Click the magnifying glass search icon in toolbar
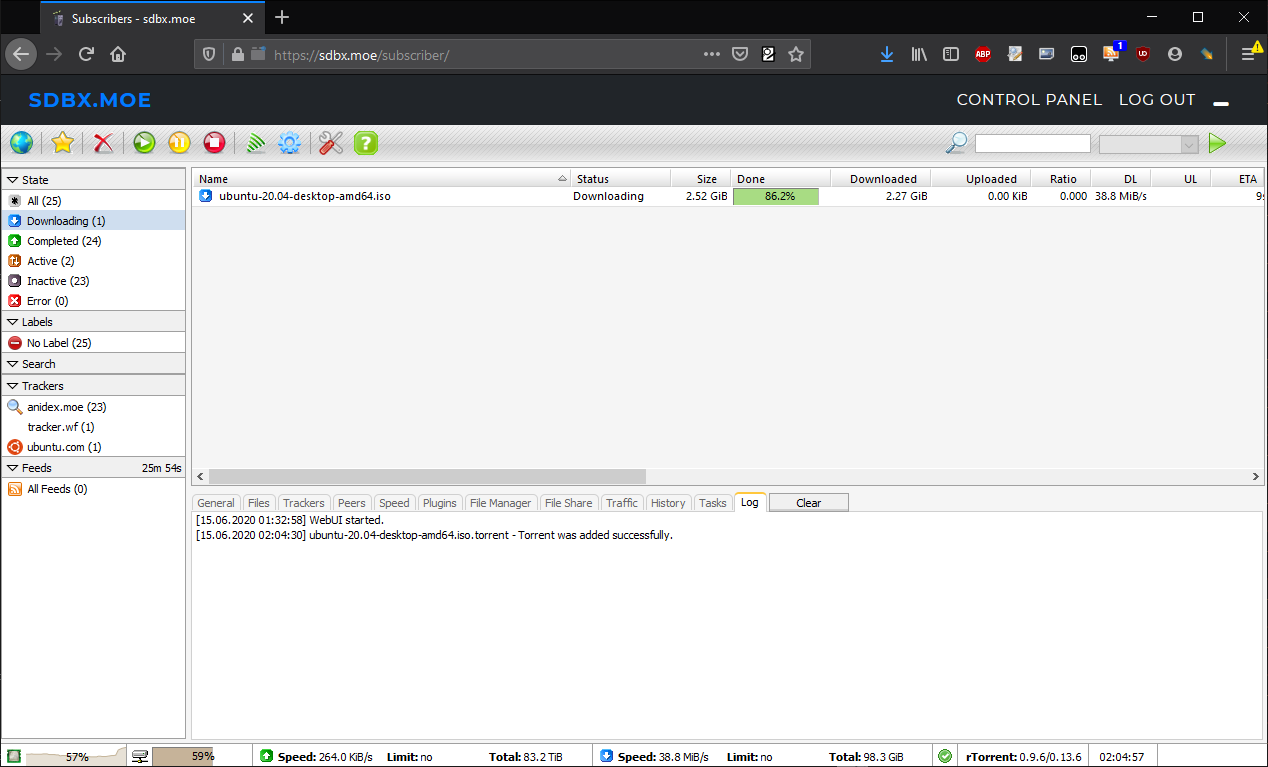1268x767 pixels. 957,143
